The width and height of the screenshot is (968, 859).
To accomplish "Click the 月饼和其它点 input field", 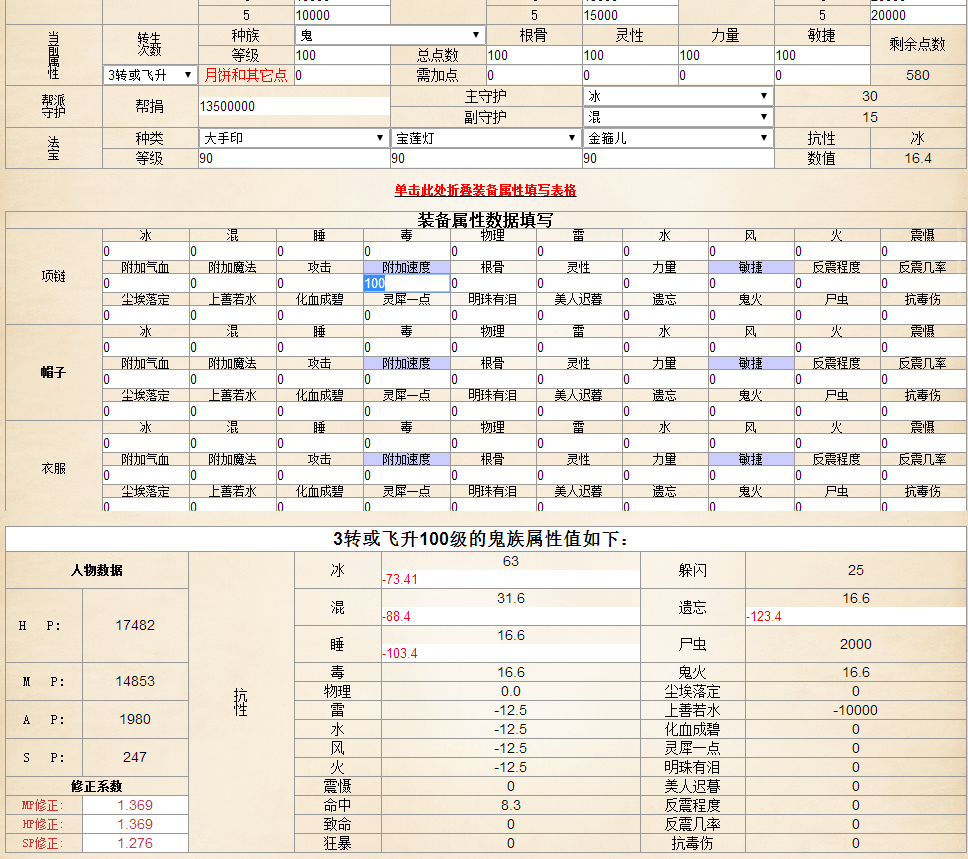I will [340, 75].
